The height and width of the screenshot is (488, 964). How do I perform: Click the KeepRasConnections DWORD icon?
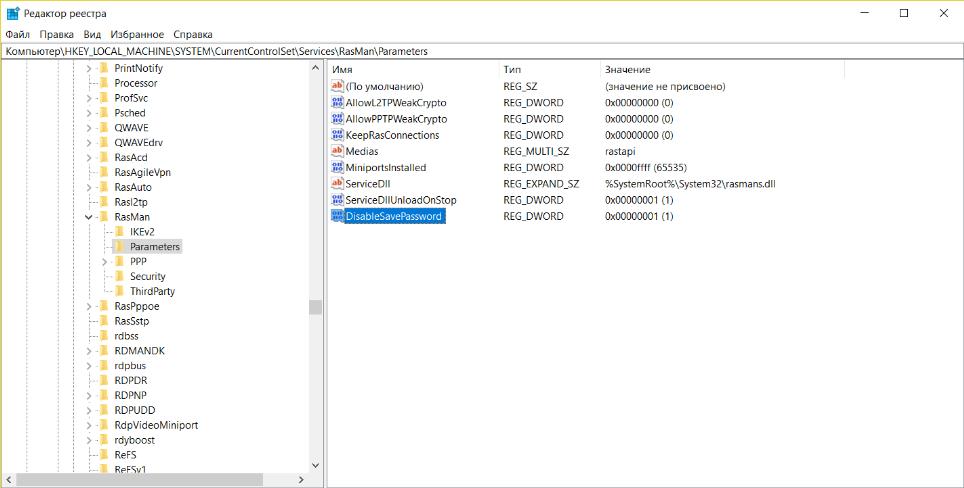(337, 135)
